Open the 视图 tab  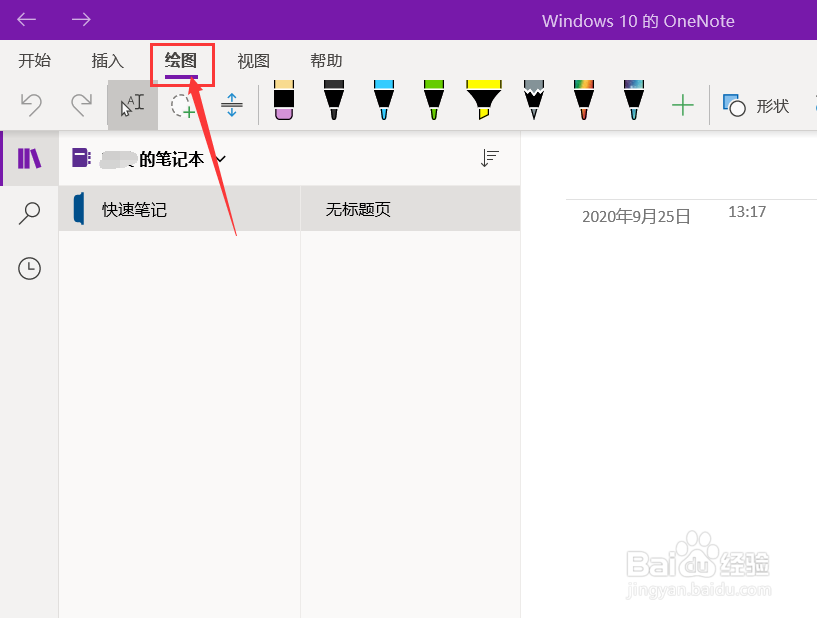[253, 60]
